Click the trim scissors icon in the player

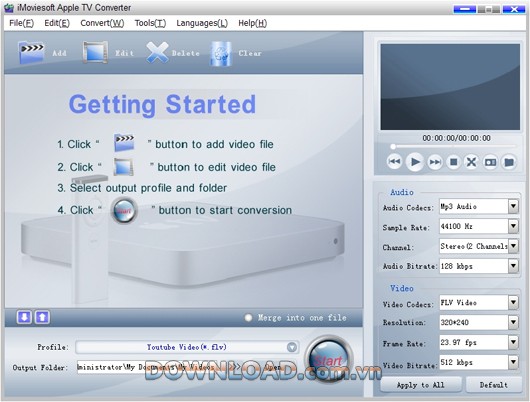point(472,162)
